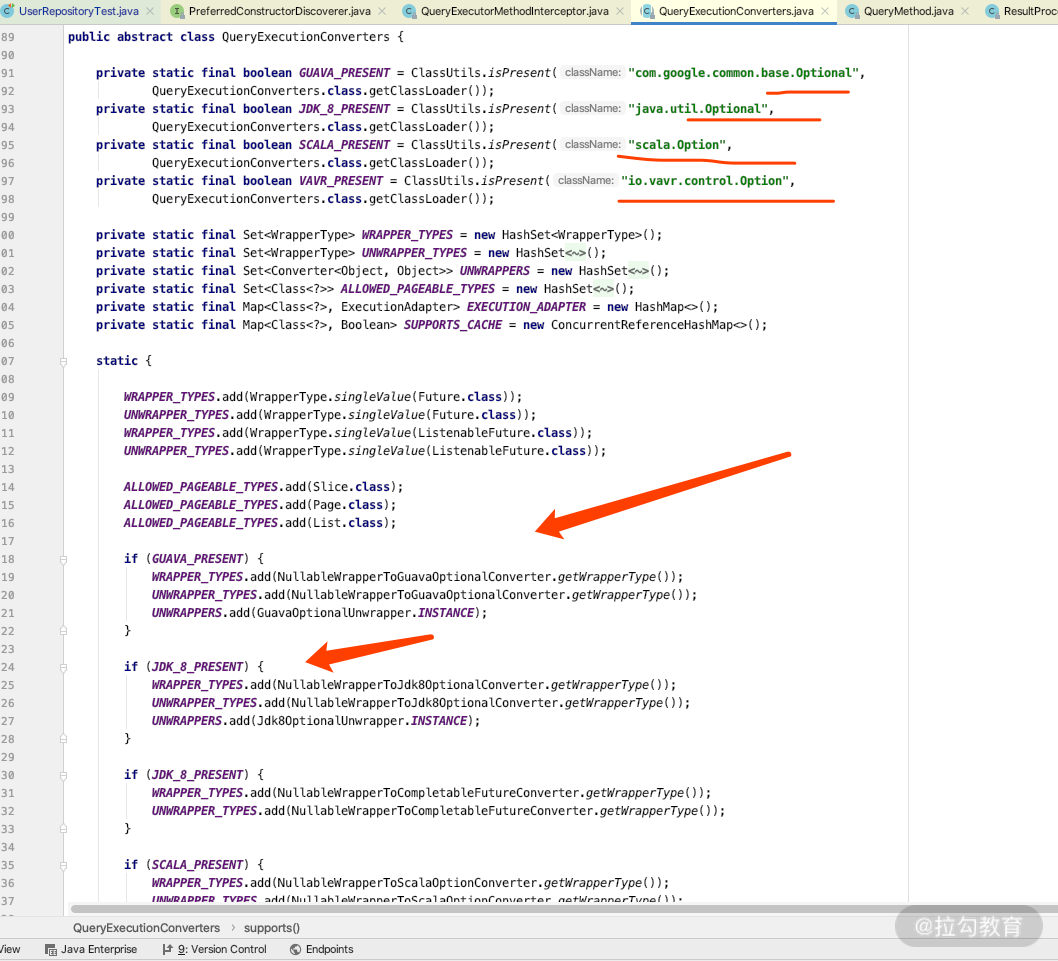Click the Version Control branch icon

(167, 950)
